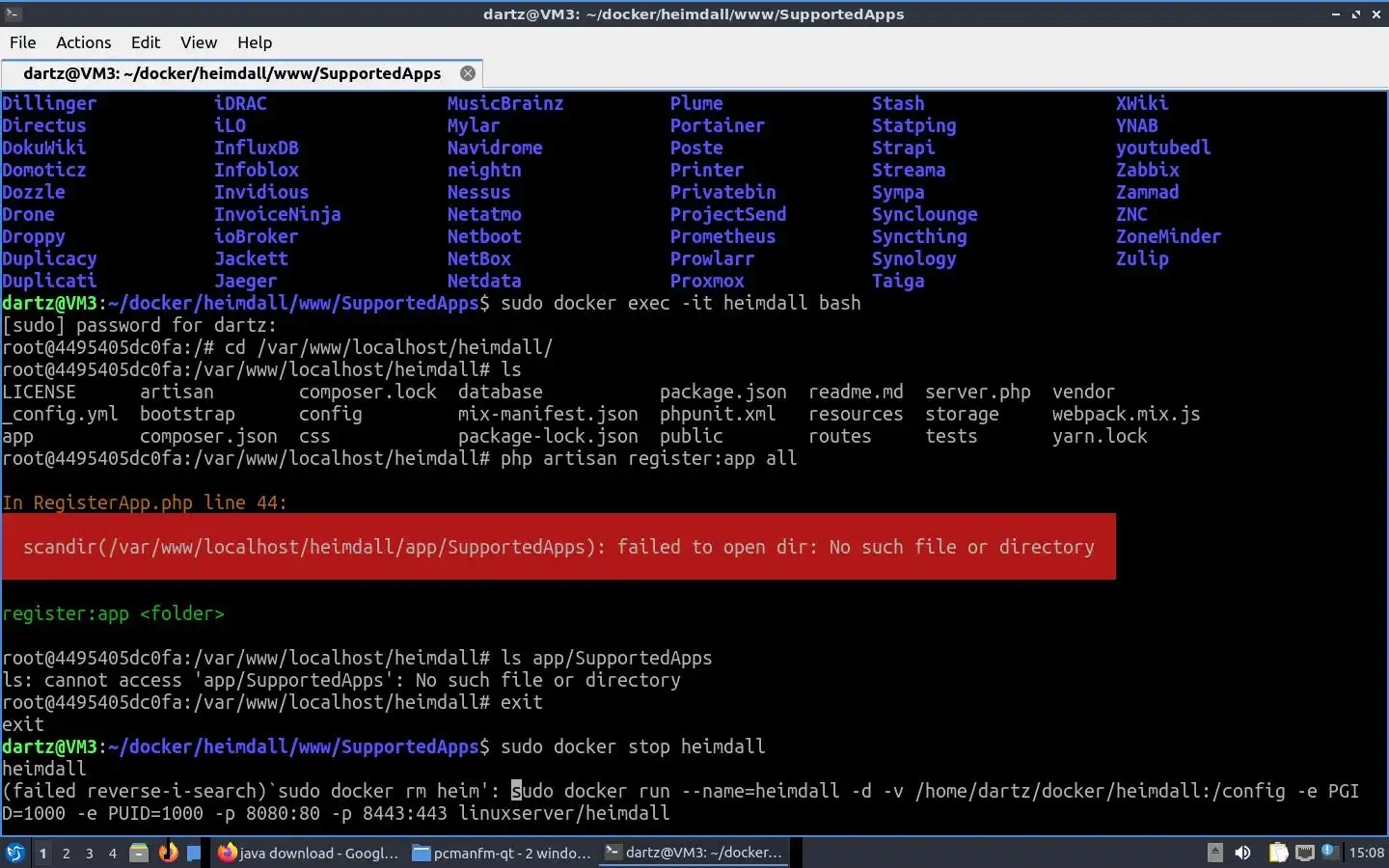Open the Lubuntu application menu launcher
Screen dimensions: 1389x868
pyautogui.click(x=14, y=853)
